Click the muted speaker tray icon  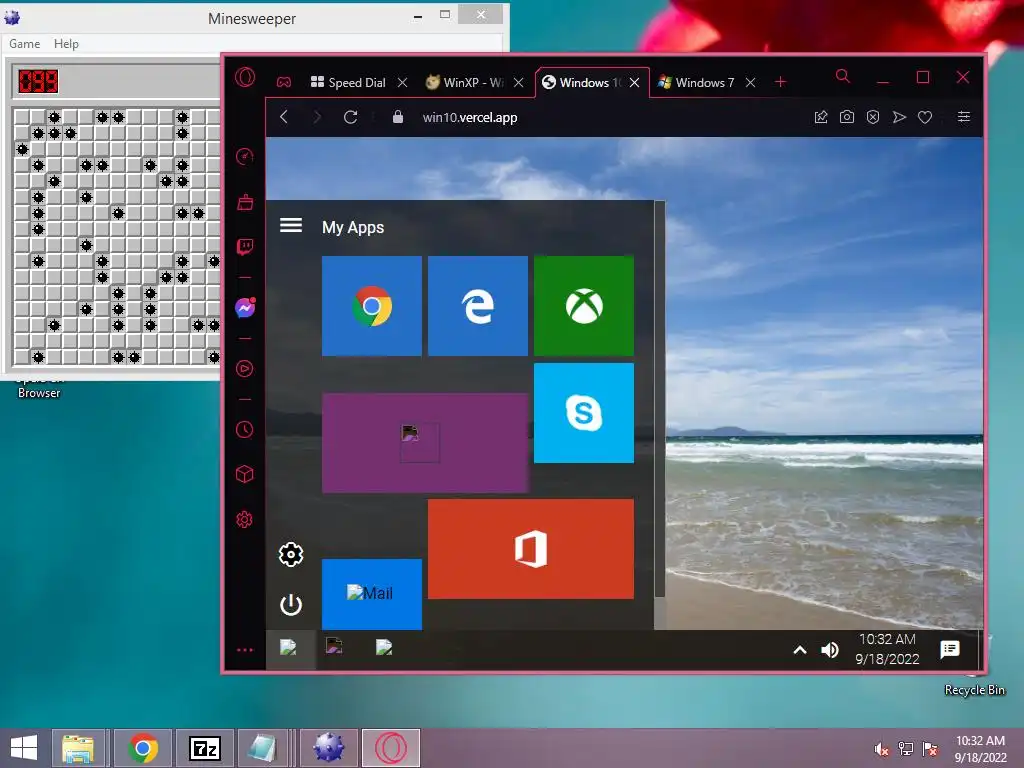click(882, 749)
